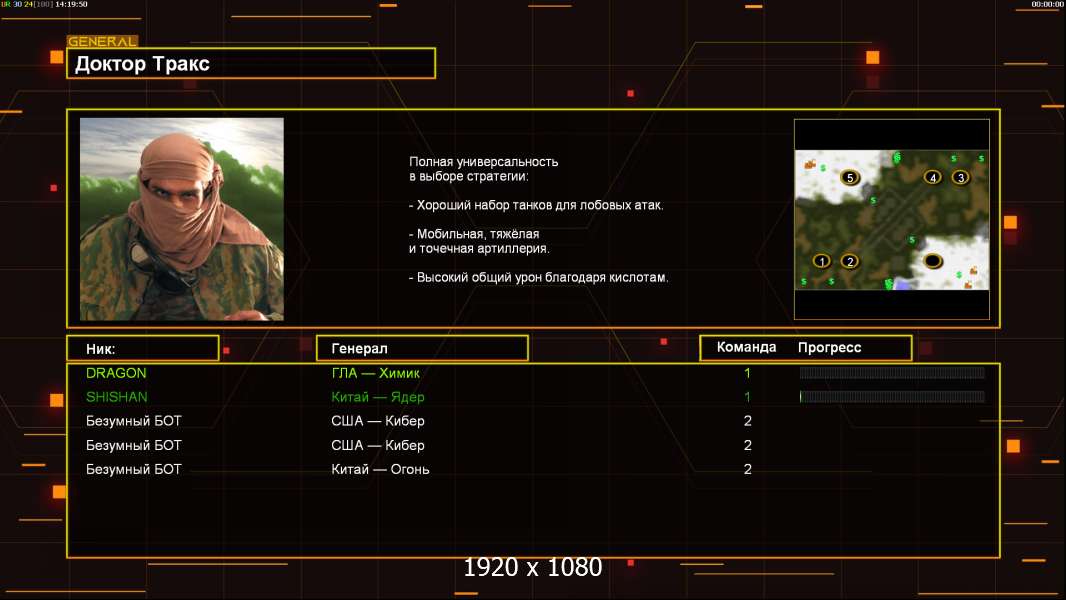The height and width of the screenshot is (600, 1066).
Task: Click the Китай — Ядер general entry
Action: pyautogui.click(x=377, y=397)
